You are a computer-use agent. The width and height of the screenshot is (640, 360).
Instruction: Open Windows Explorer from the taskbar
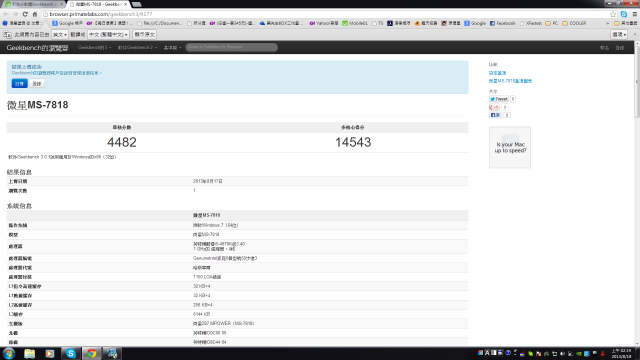pyautogui.click(x=29, y=353)
